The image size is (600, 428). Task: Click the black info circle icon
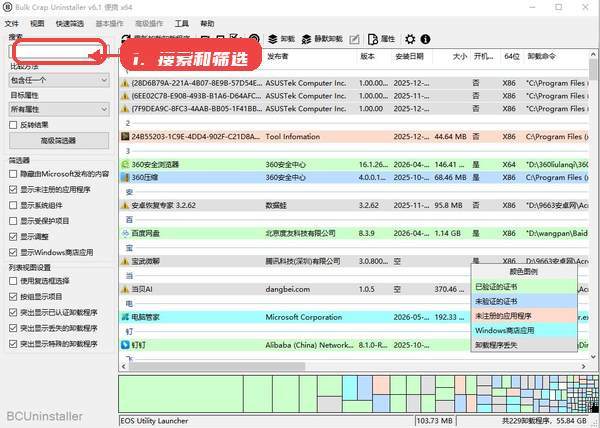(x=425, y=39)
